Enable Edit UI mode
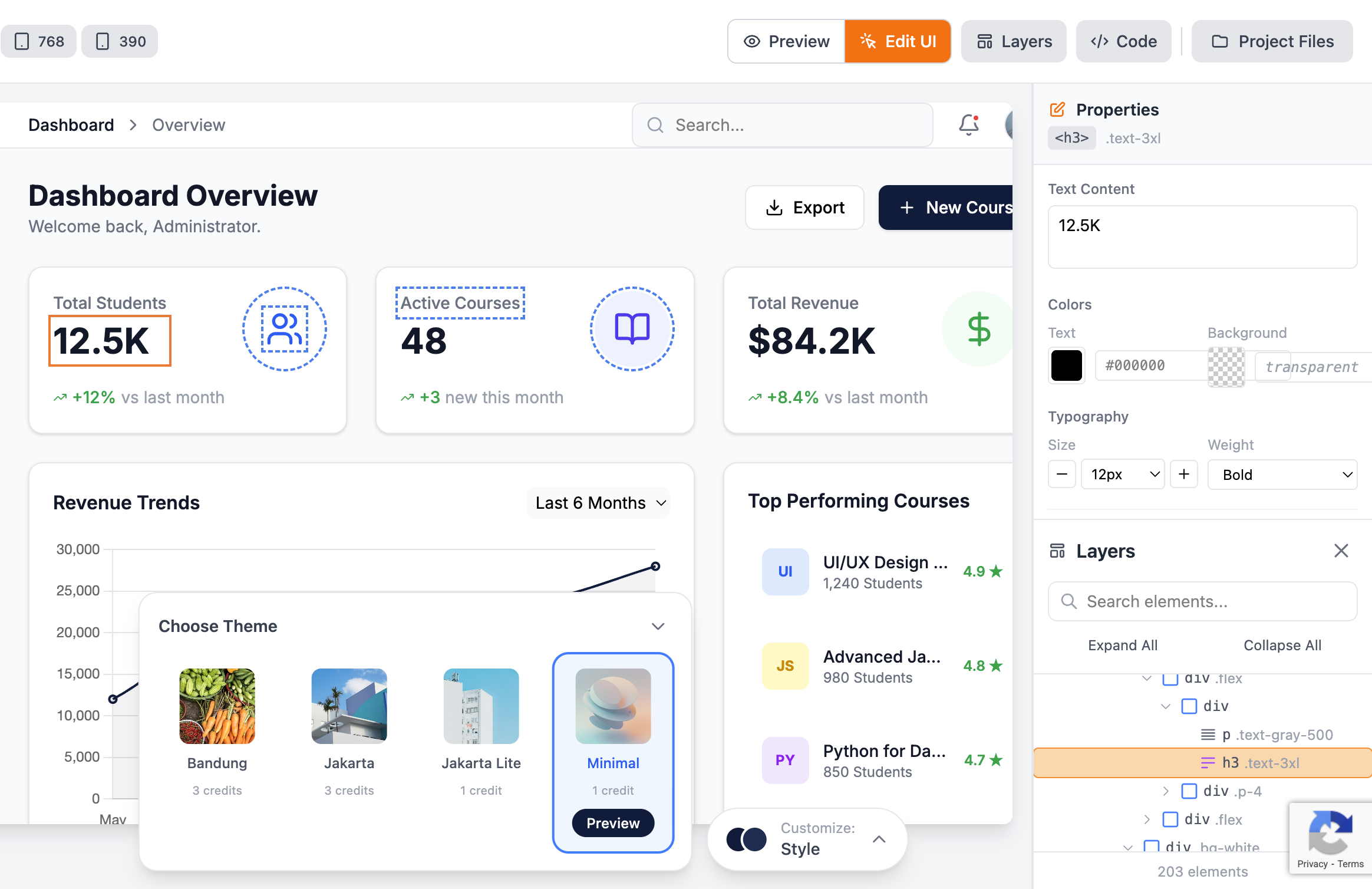Image resolution: width=1372 pixels, height=889 pixels. (x=898, y=41)
